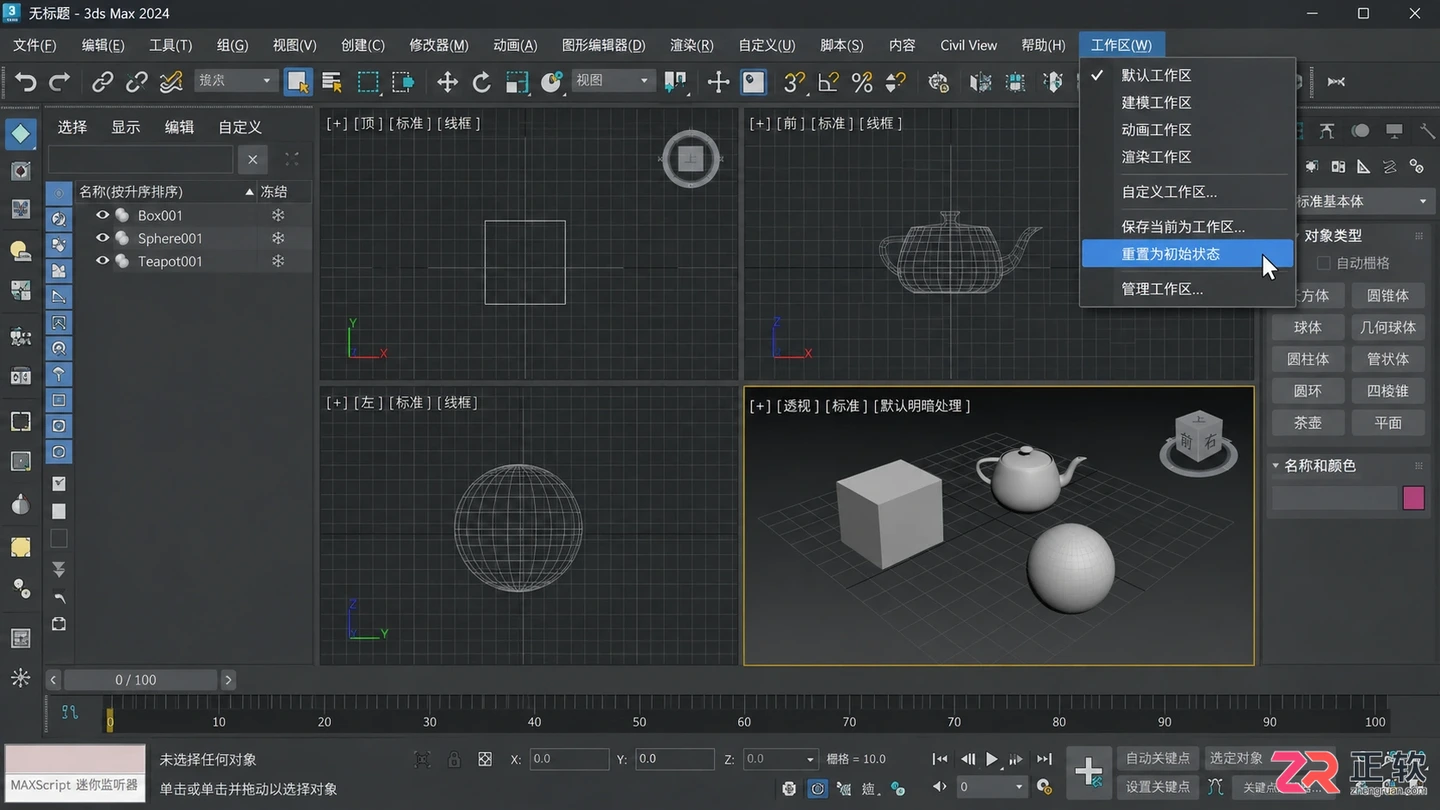Screen dimensions: 1440x810
Task: Click the Undo arrow in the toolbar
Action: [26, 82]
